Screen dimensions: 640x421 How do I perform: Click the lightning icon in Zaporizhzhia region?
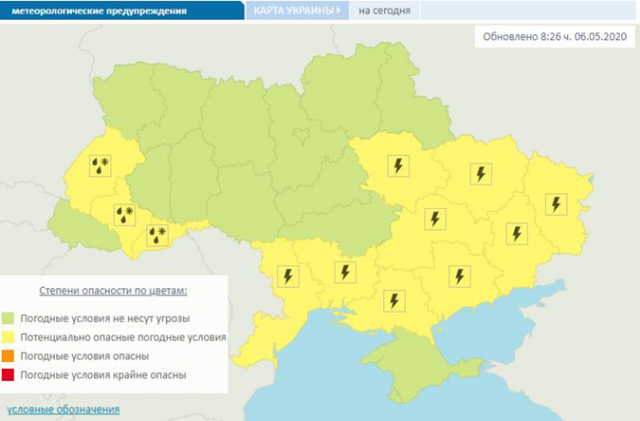(459, 276)
